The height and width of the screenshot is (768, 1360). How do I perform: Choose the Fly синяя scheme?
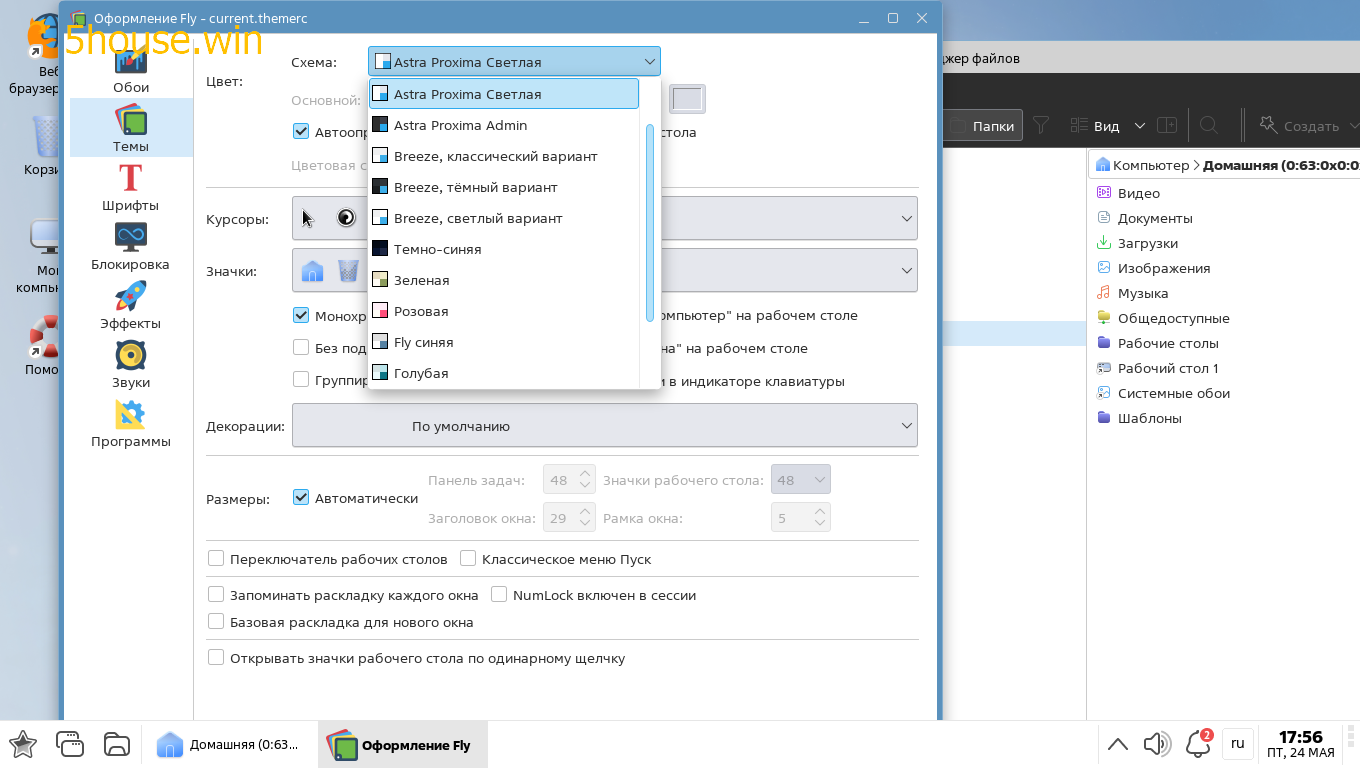[x=504, y=342]
